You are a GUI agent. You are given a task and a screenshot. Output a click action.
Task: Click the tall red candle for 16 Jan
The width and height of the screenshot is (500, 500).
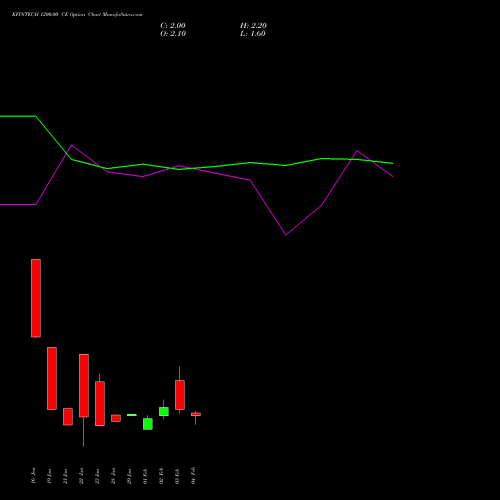click(x=36, y=298)
